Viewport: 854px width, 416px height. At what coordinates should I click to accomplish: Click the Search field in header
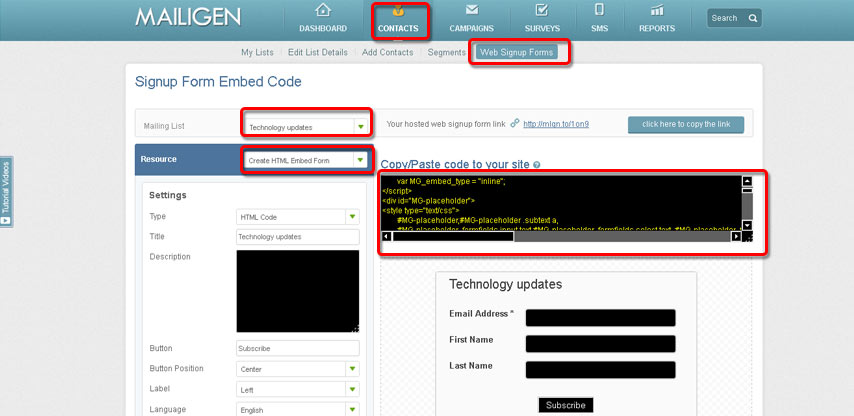click(x=734, y=18)
